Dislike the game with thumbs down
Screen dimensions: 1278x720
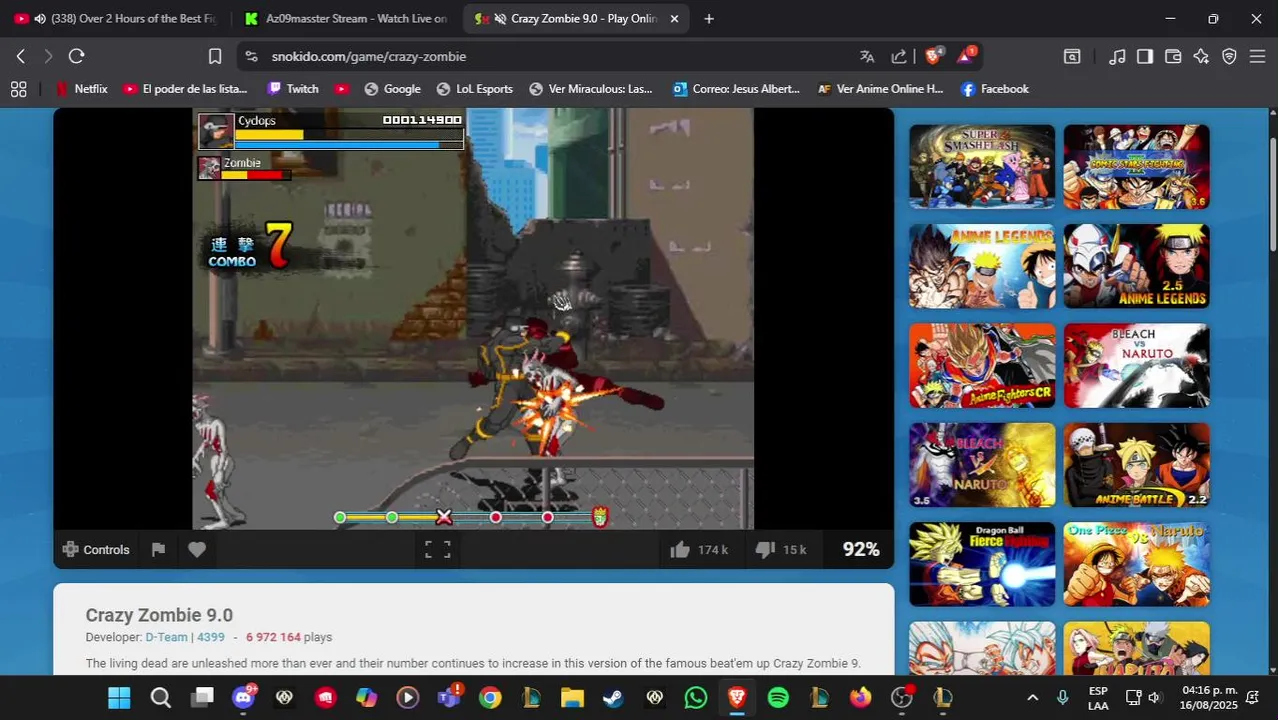[781, 549]
